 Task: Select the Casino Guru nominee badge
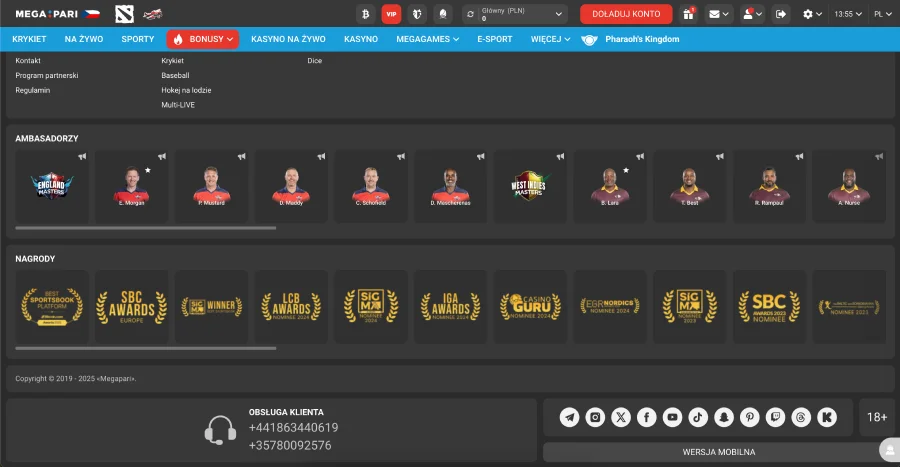click(x=530, y=307)
